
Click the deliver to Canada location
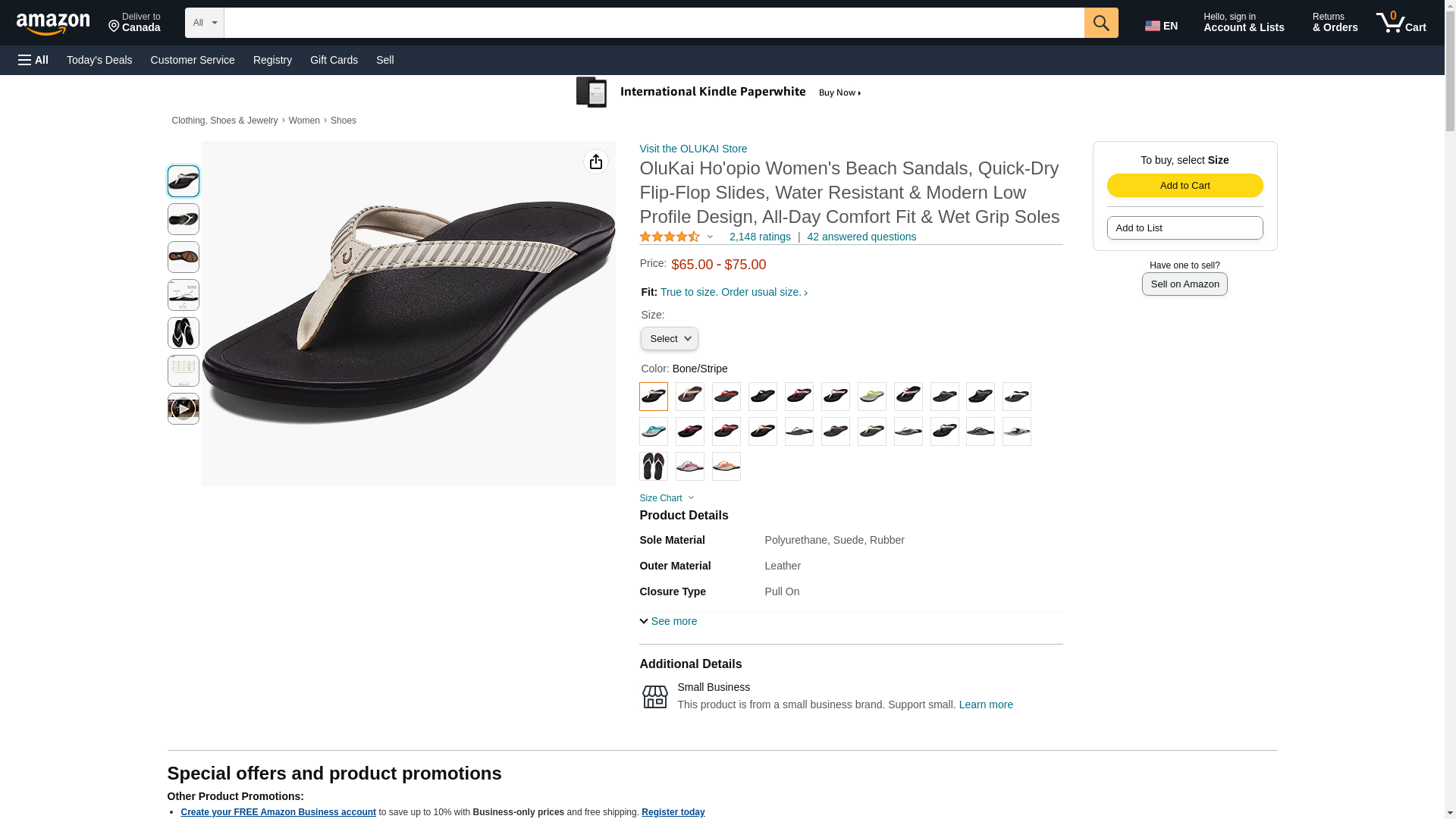click(x=134, y=23)
